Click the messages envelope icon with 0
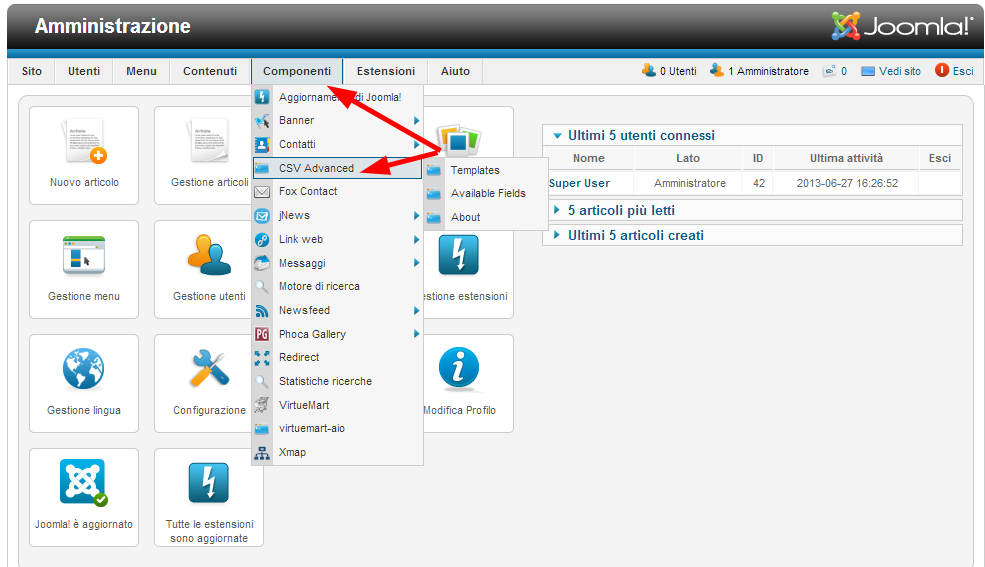The width and height of the screenshot is (985, 567). coord(830,71)
